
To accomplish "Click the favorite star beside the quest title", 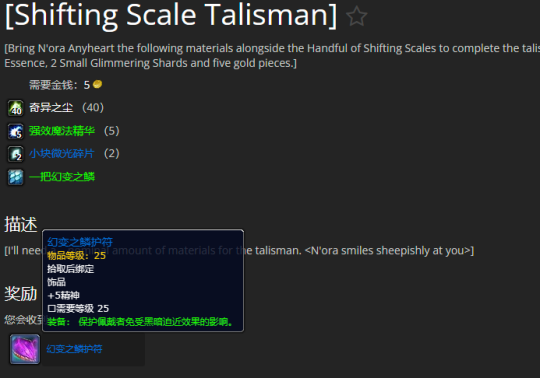I will tap(356, 16).
